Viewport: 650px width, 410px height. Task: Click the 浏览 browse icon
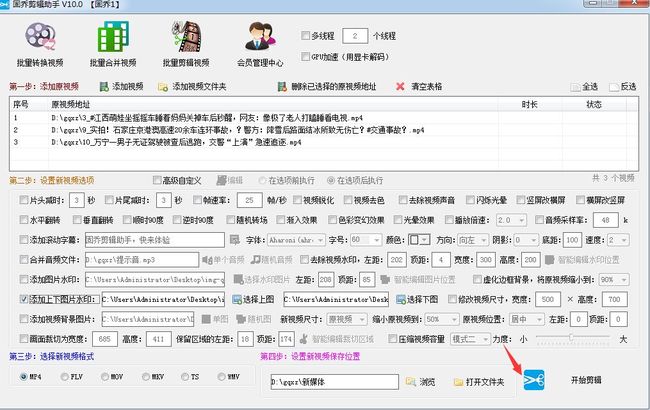[411, 381]
